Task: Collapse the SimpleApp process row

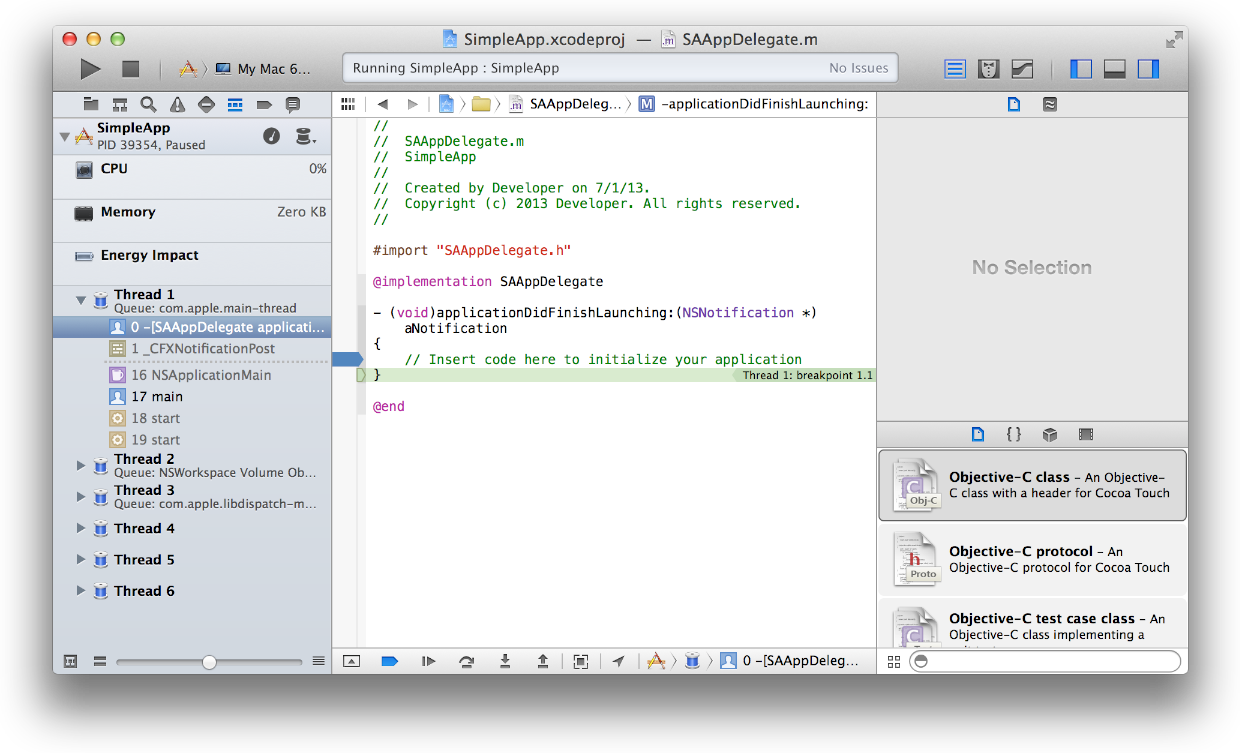Action: 64,136
